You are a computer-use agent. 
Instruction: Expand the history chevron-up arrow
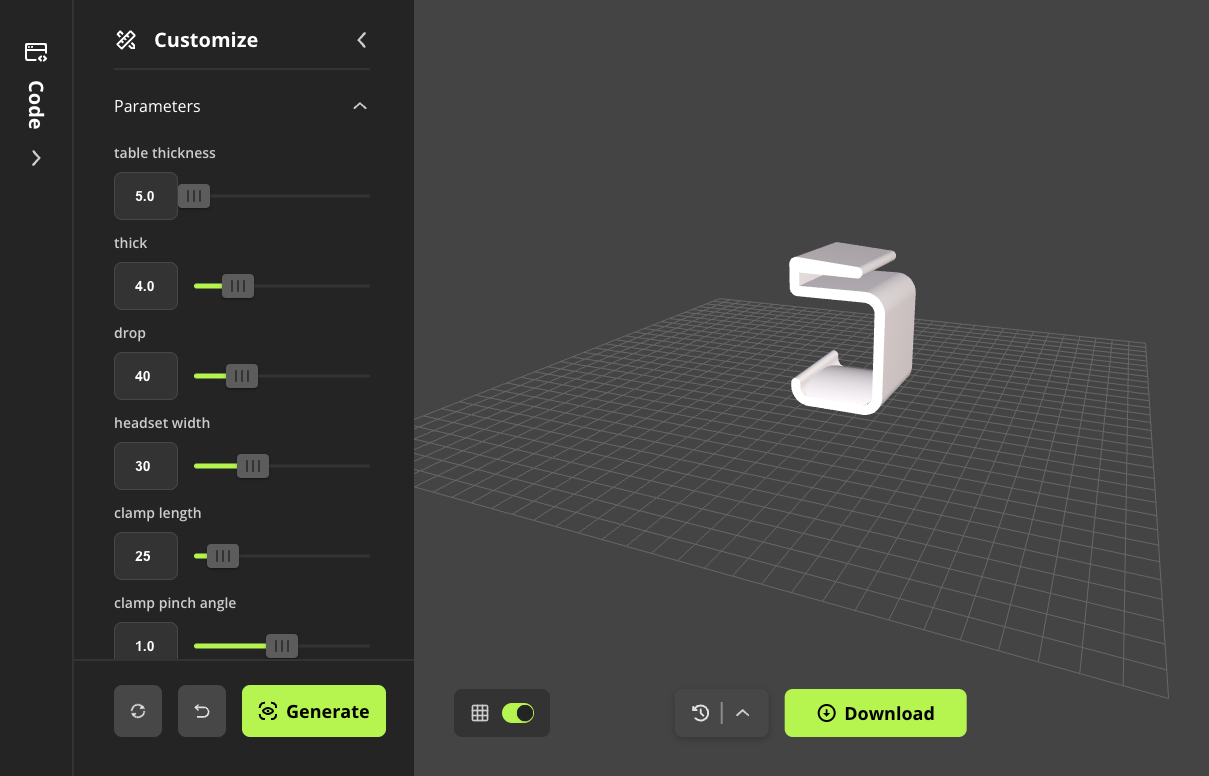(742, 713)
